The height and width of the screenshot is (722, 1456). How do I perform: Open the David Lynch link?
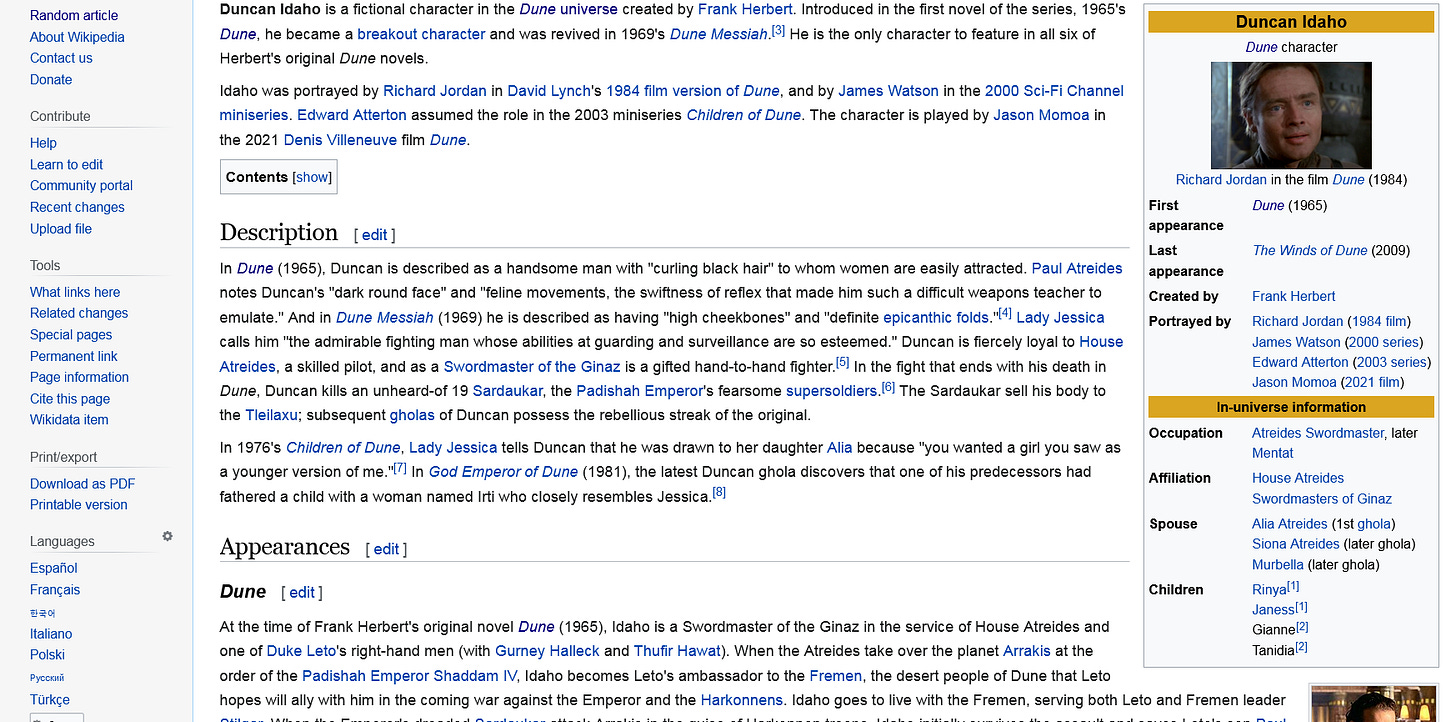pyautogui.click(x=549, y=90)
